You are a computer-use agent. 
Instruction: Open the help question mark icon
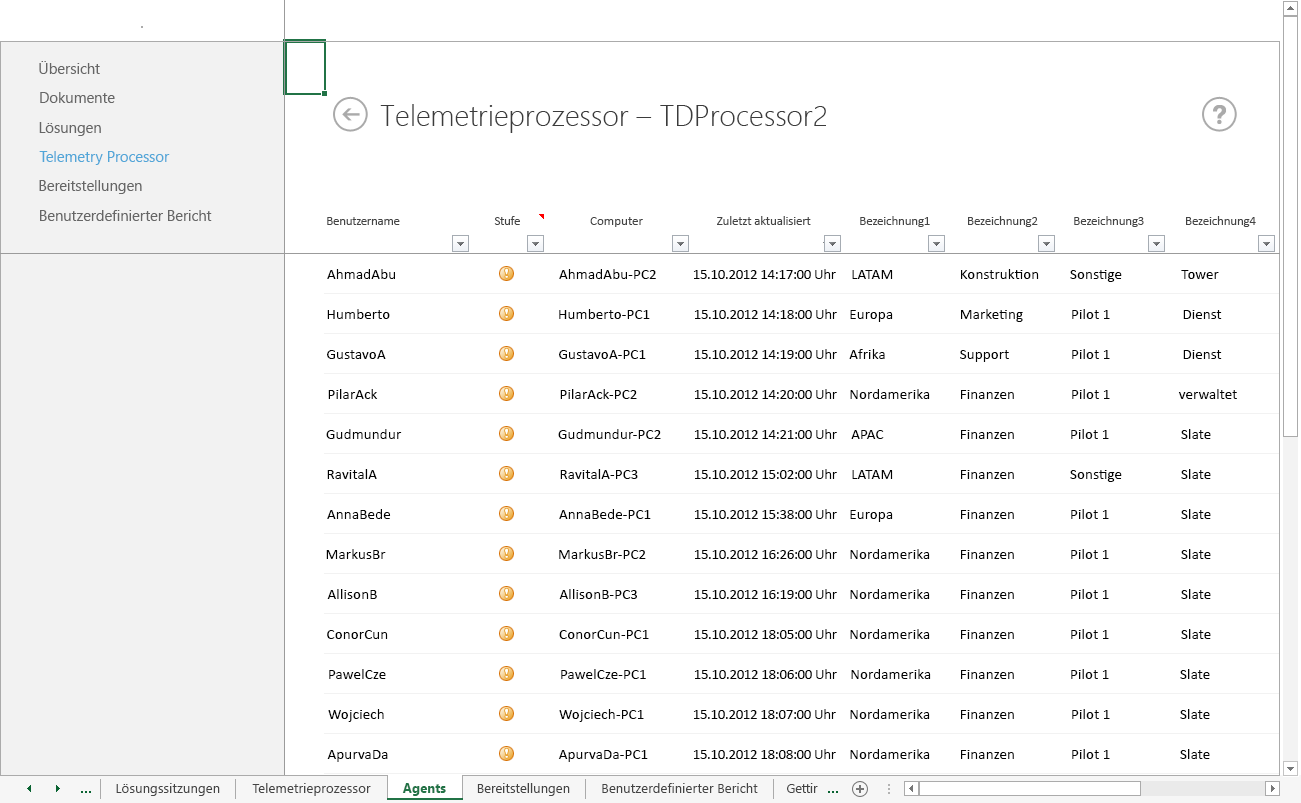pos(1219,115)
